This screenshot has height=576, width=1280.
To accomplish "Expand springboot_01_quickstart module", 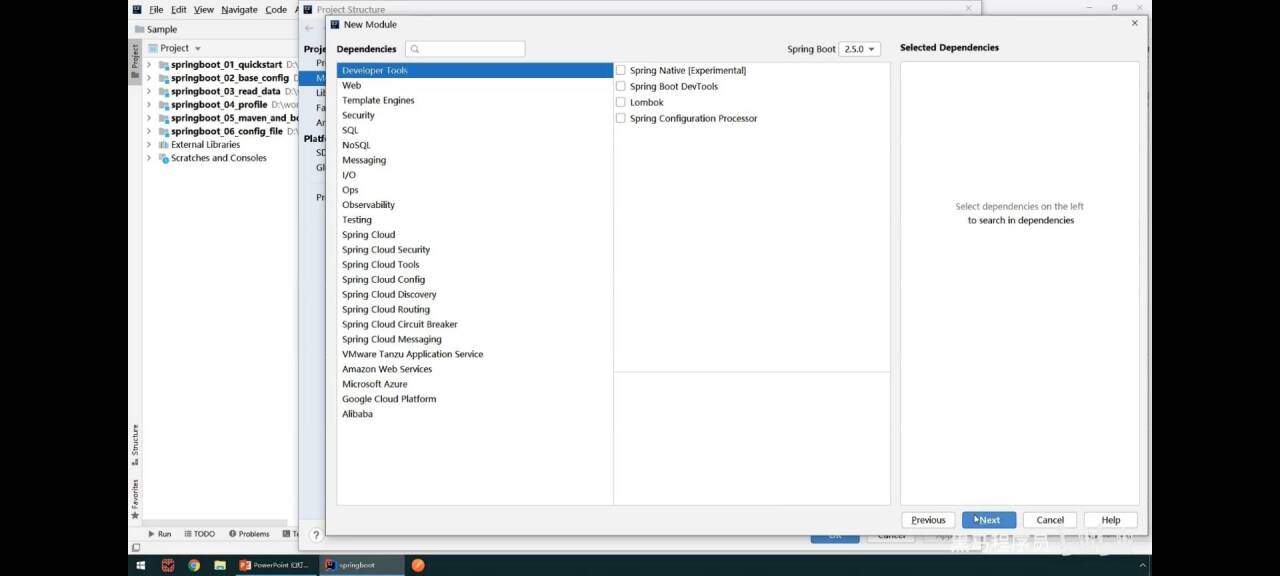I will tap(149, 65).
